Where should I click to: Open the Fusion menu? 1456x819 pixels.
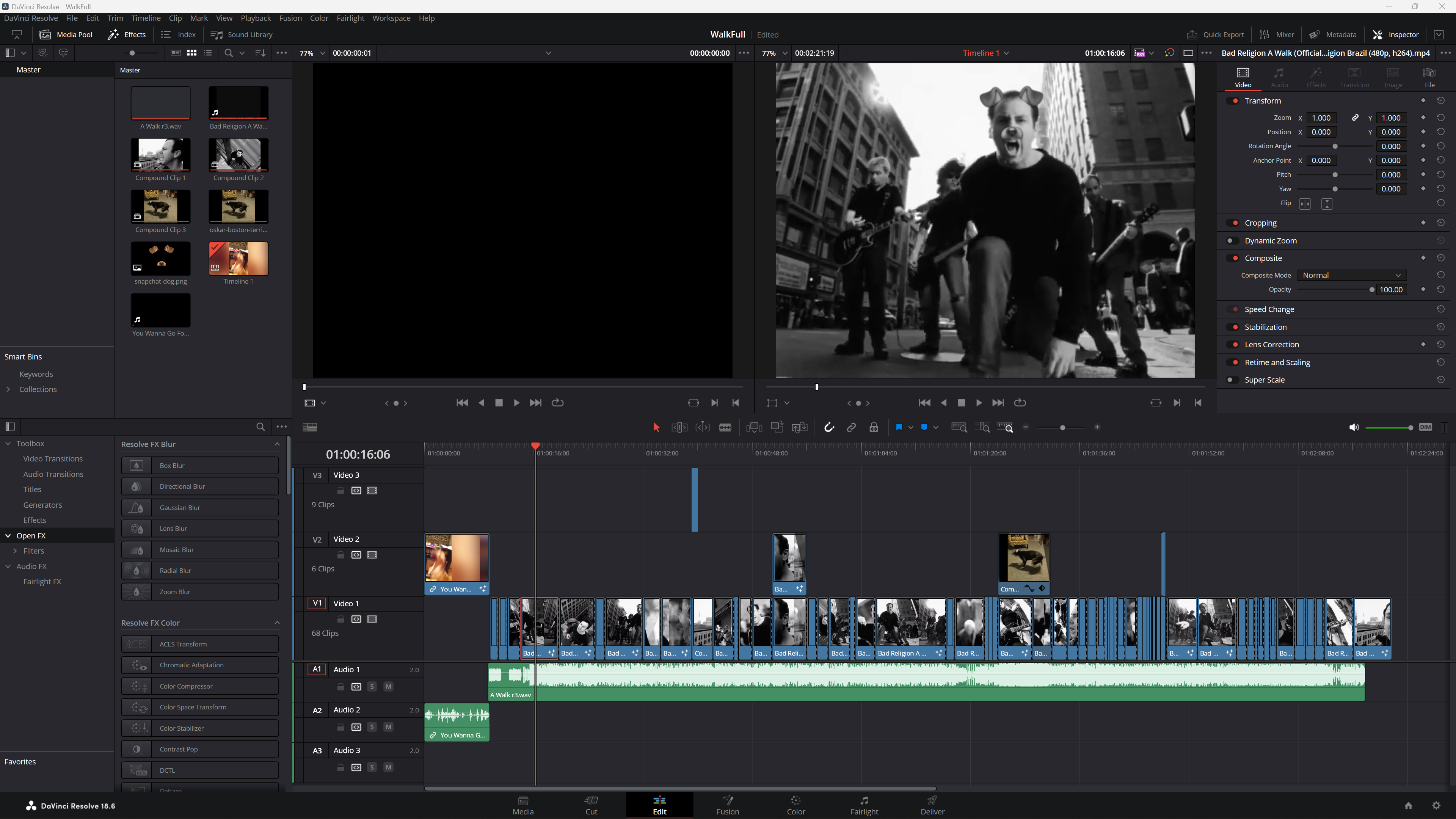click(x=290, y=18)
